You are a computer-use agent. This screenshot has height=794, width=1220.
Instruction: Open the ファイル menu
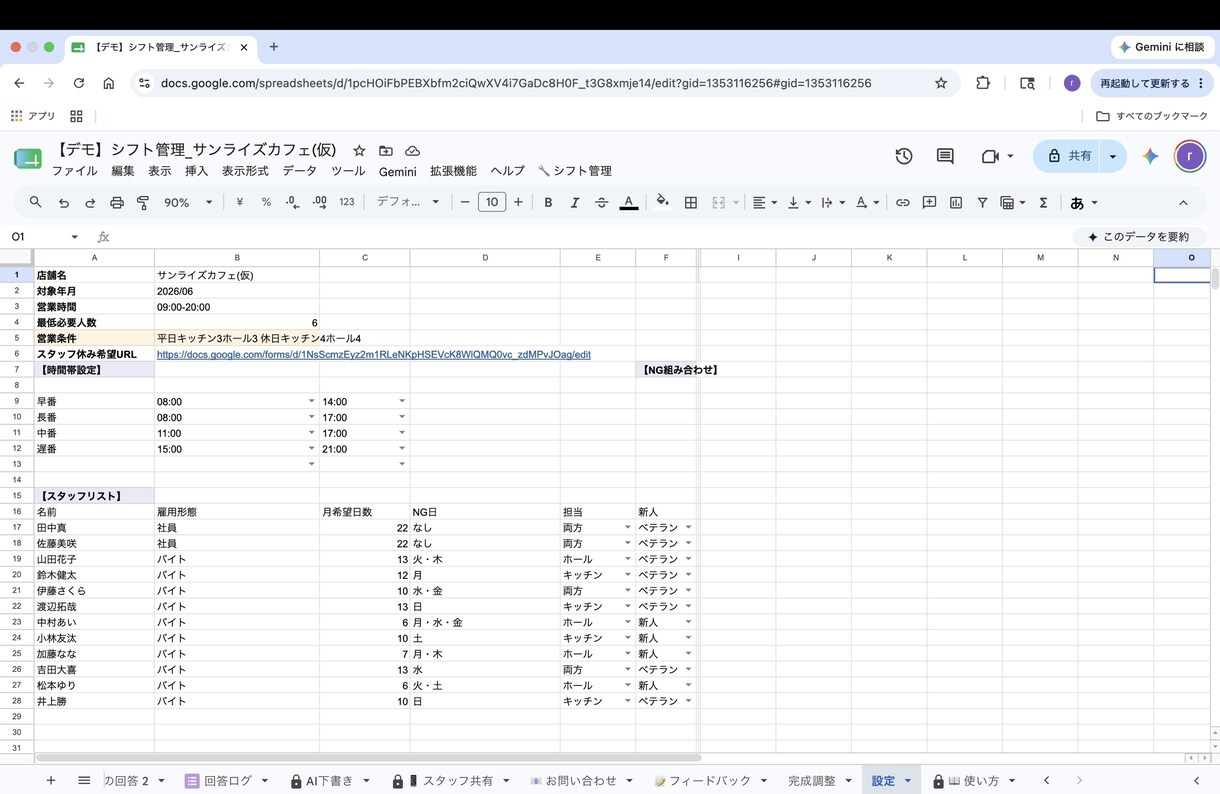[x=74, y=171]
